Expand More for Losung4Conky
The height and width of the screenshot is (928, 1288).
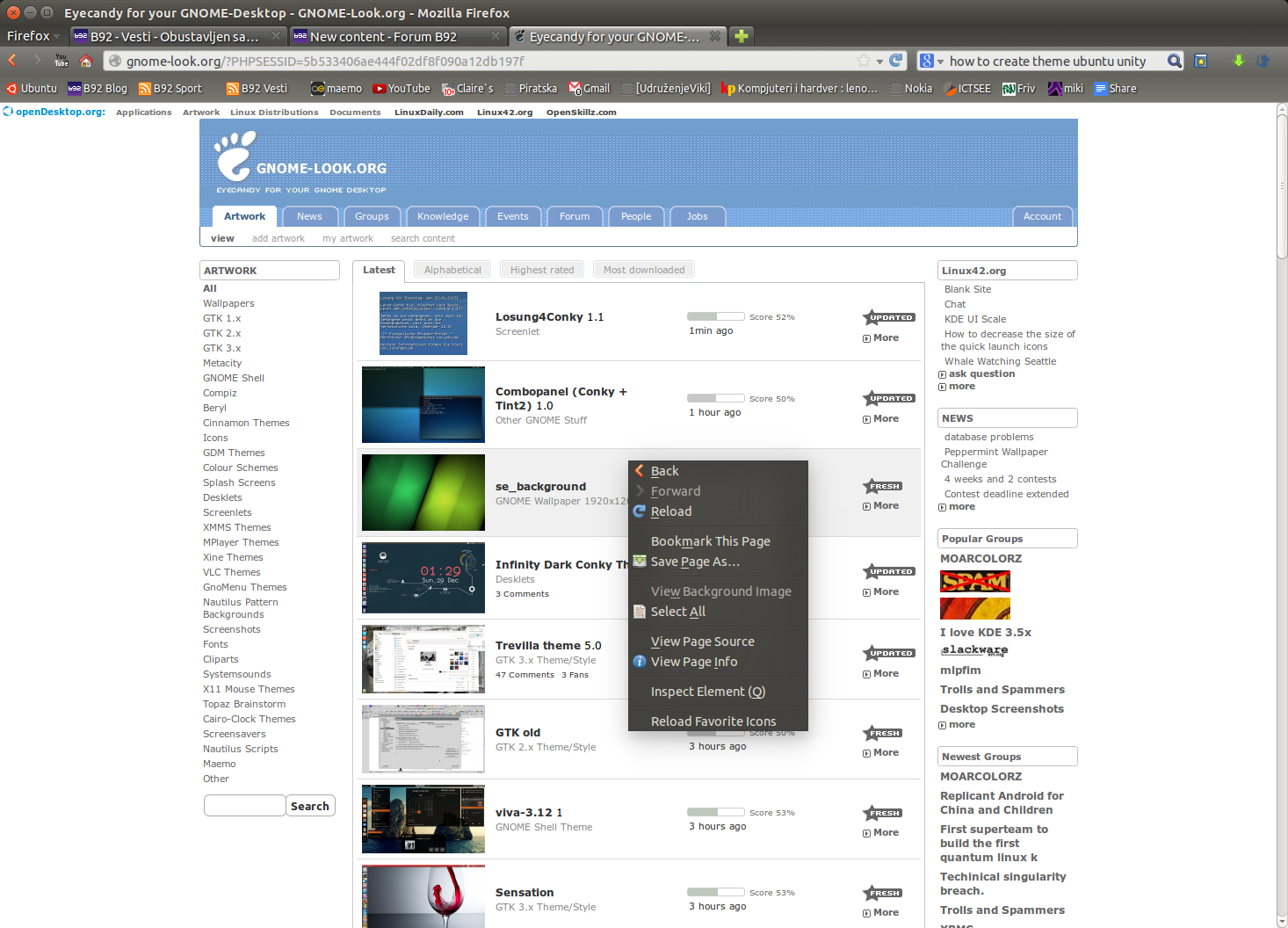coord(880,338)
